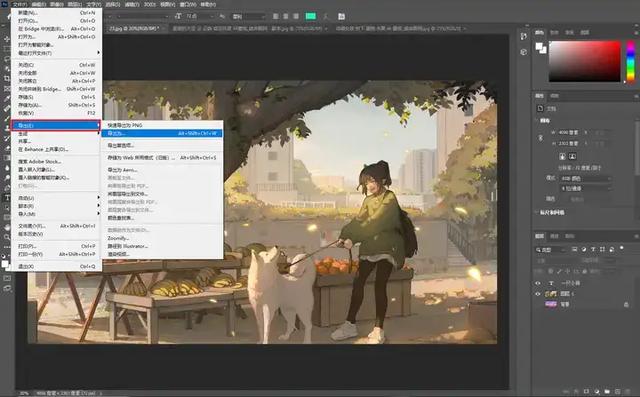Select the Eraser tool
Viewport: 640px width, 397px height.
tap(7, 148)
